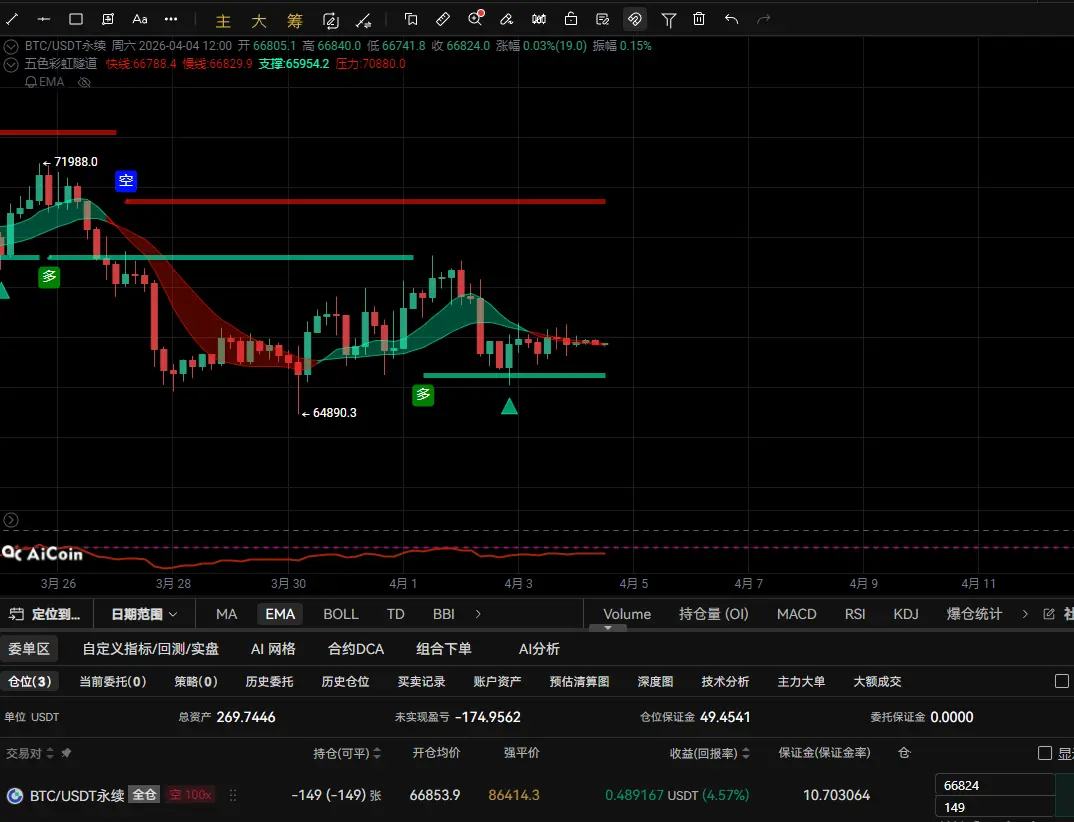Toggle the 持仓量 (OI) sub-indicator
The height and width of the screenshot is (822, 1074).
click(714, 614)
